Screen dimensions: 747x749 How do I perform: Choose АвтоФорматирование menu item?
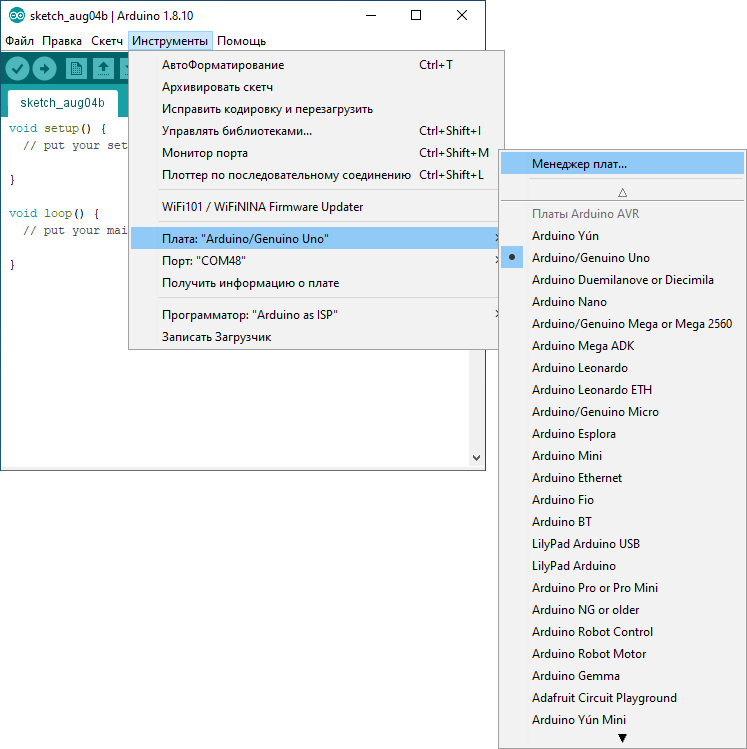[315, 65]
